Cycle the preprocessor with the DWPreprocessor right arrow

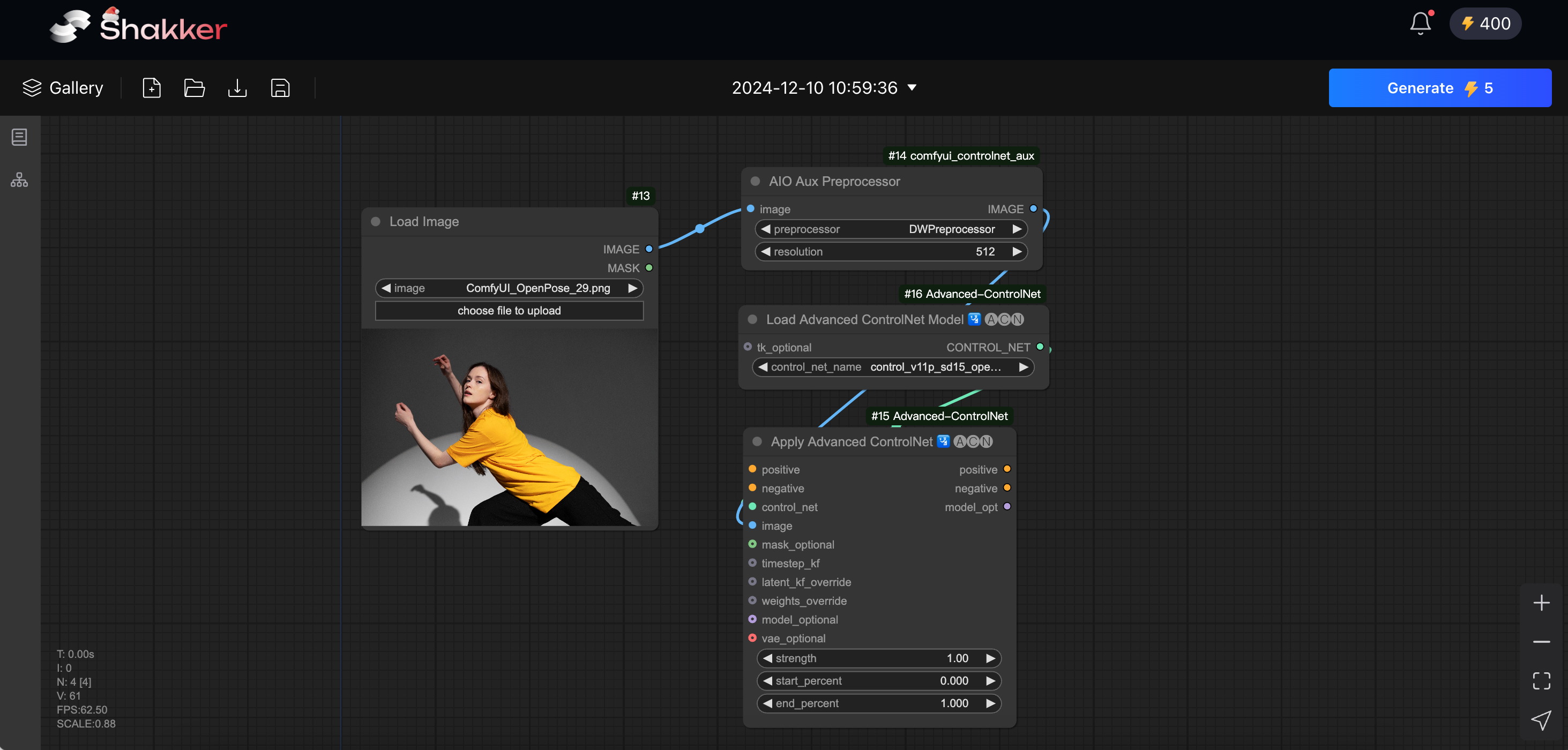[x=1017, y=229]
